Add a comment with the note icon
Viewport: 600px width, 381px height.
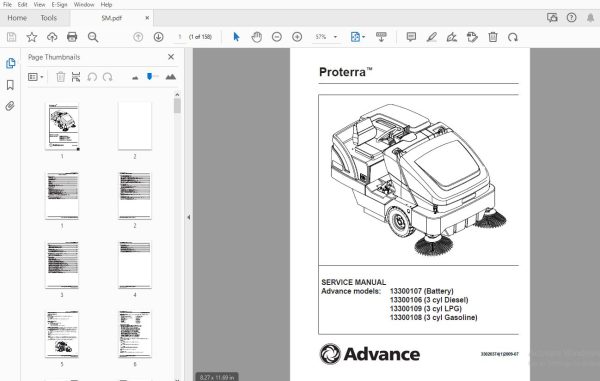click(411, 37)
